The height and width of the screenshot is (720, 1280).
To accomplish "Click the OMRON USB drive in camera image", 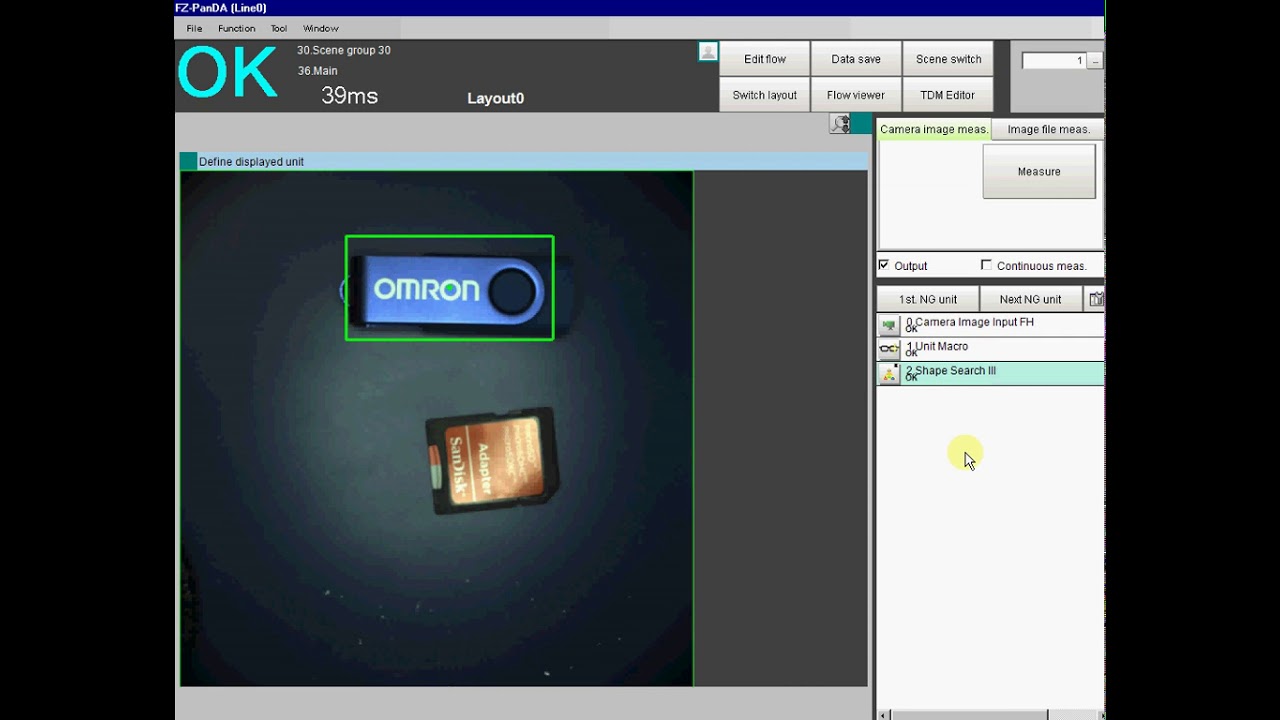I will coord(450,289).
